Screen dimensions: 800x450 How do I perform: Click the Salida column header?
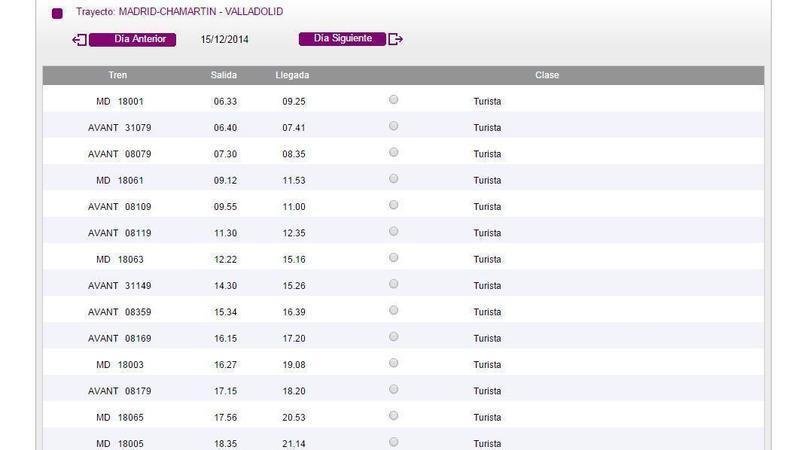pos(224,76)
